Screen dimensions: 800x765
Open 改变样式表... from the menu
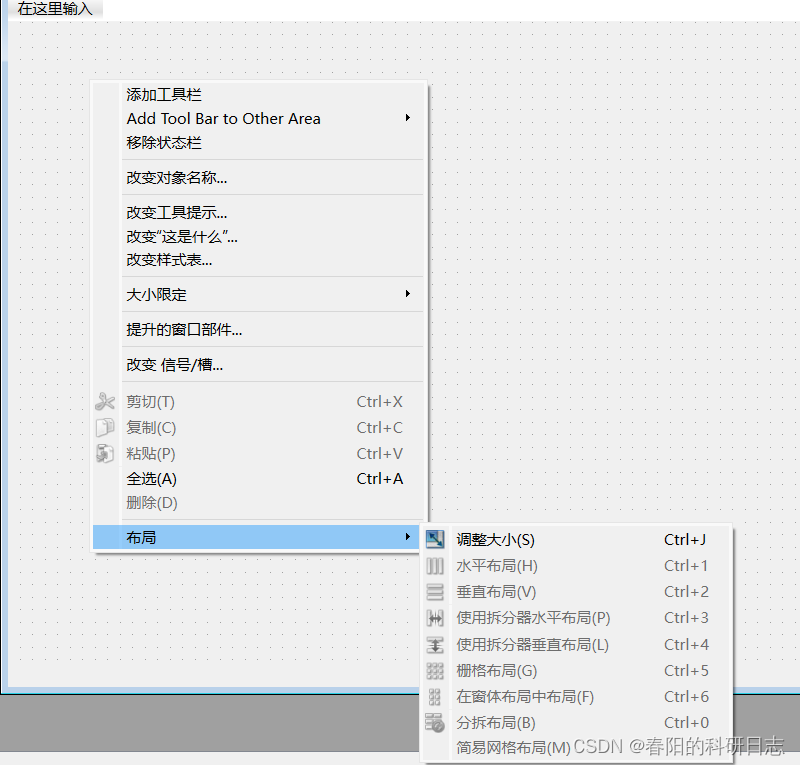click(x=259, y=260)
